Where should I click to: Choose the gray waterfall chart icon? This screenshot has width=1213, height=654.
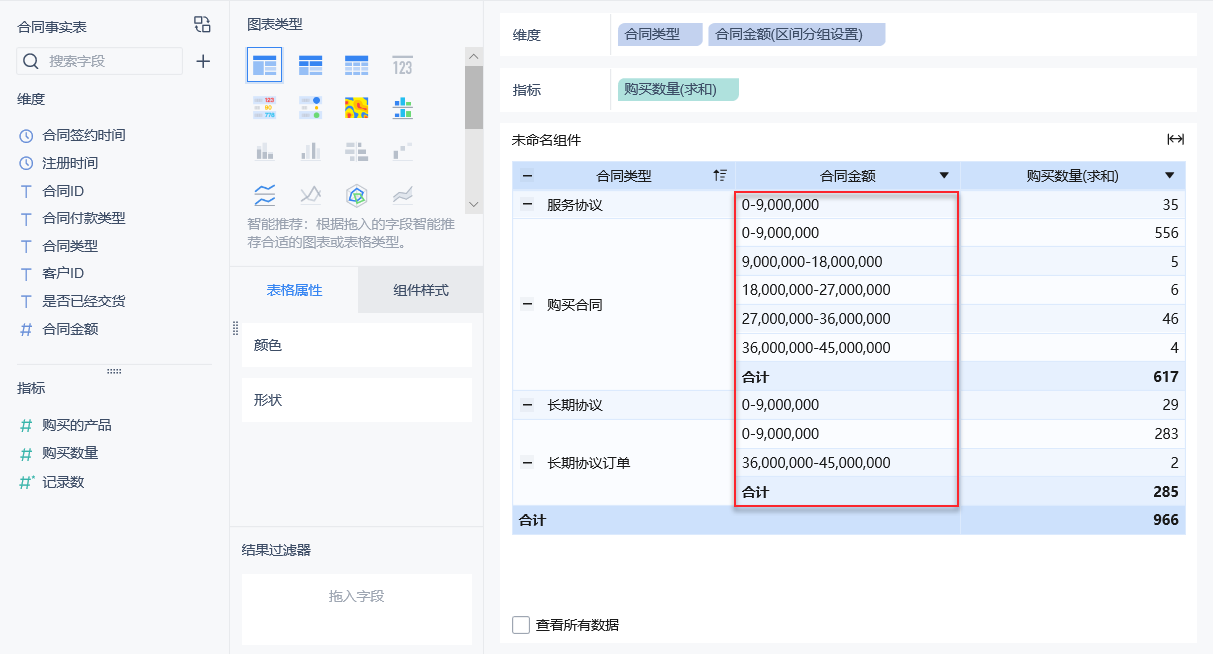click(x=402, y=151)
